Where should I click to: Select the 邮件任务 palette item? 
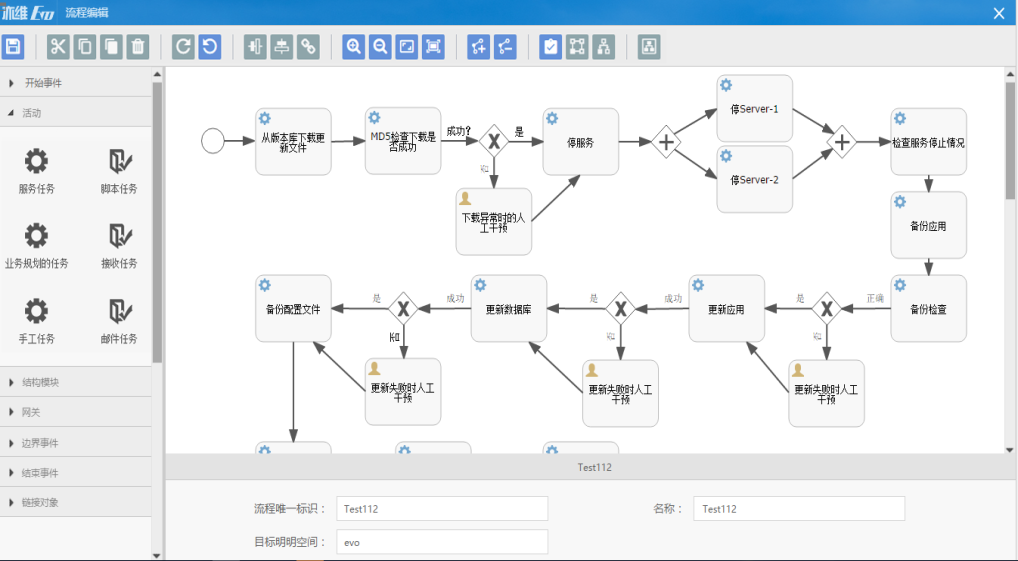119,319
